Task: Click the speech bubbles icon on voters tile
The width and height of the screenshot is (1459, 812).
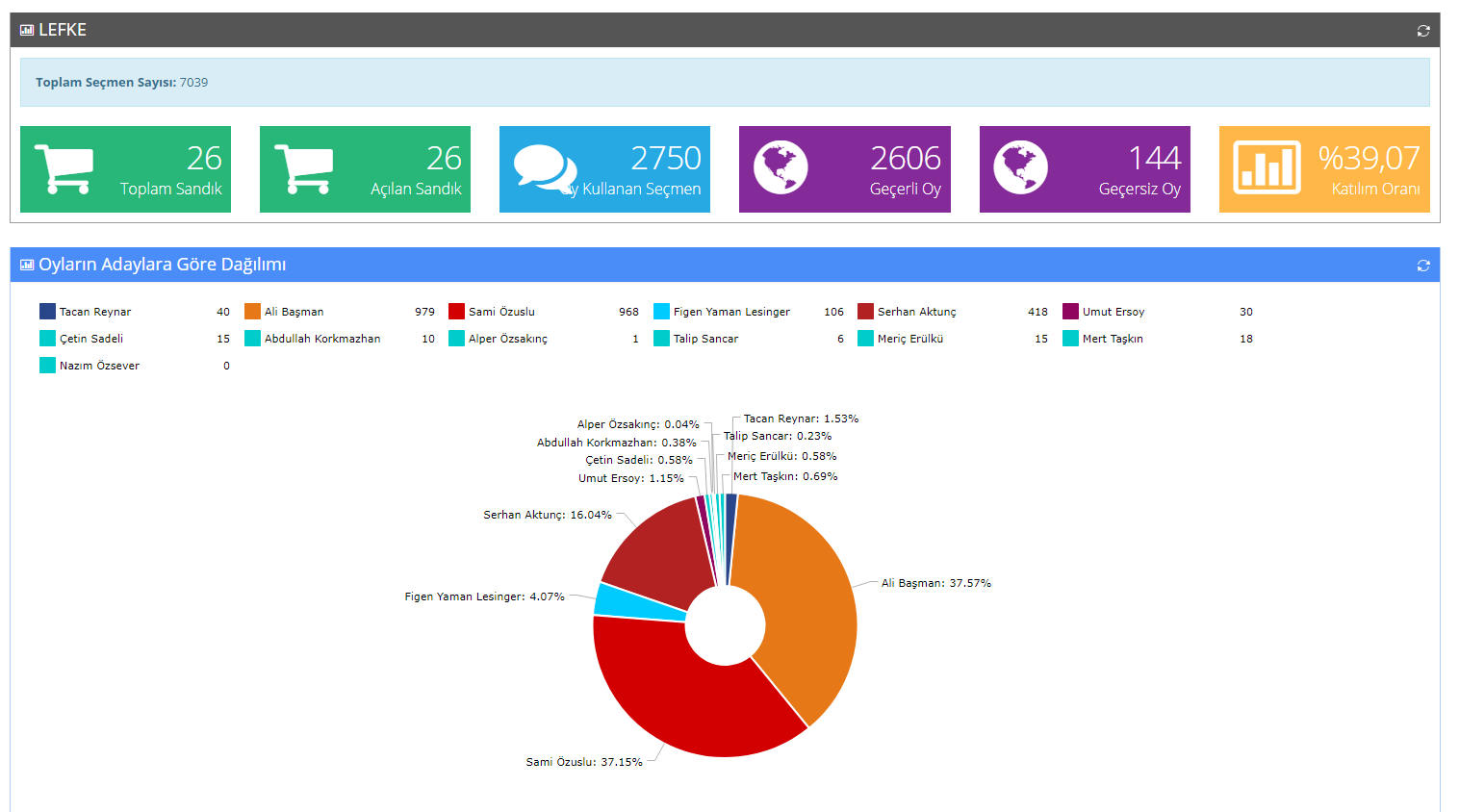Action: pos(544,168)
